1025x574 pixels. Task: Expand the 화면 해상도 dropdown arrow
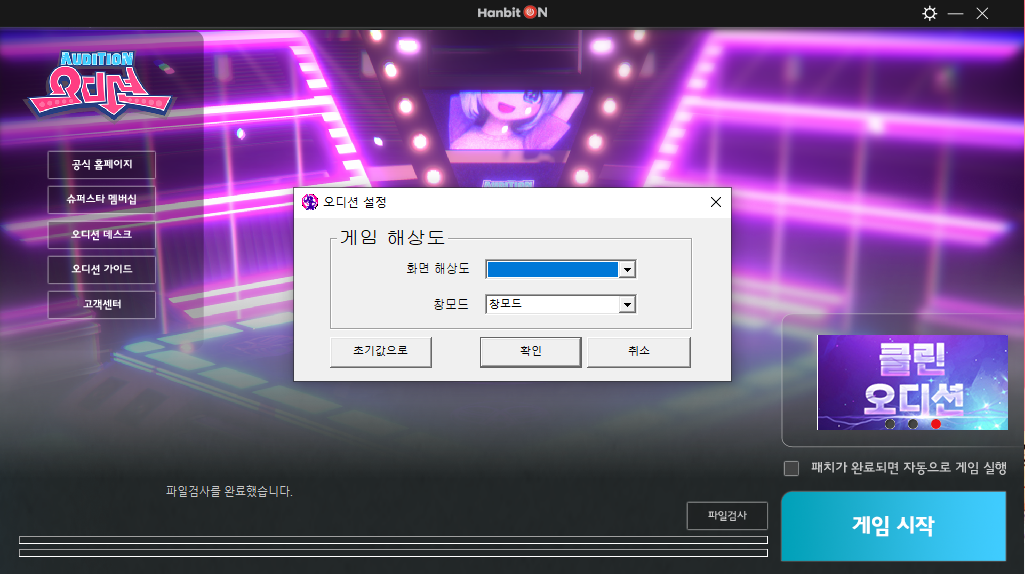[x=627, y=269]
